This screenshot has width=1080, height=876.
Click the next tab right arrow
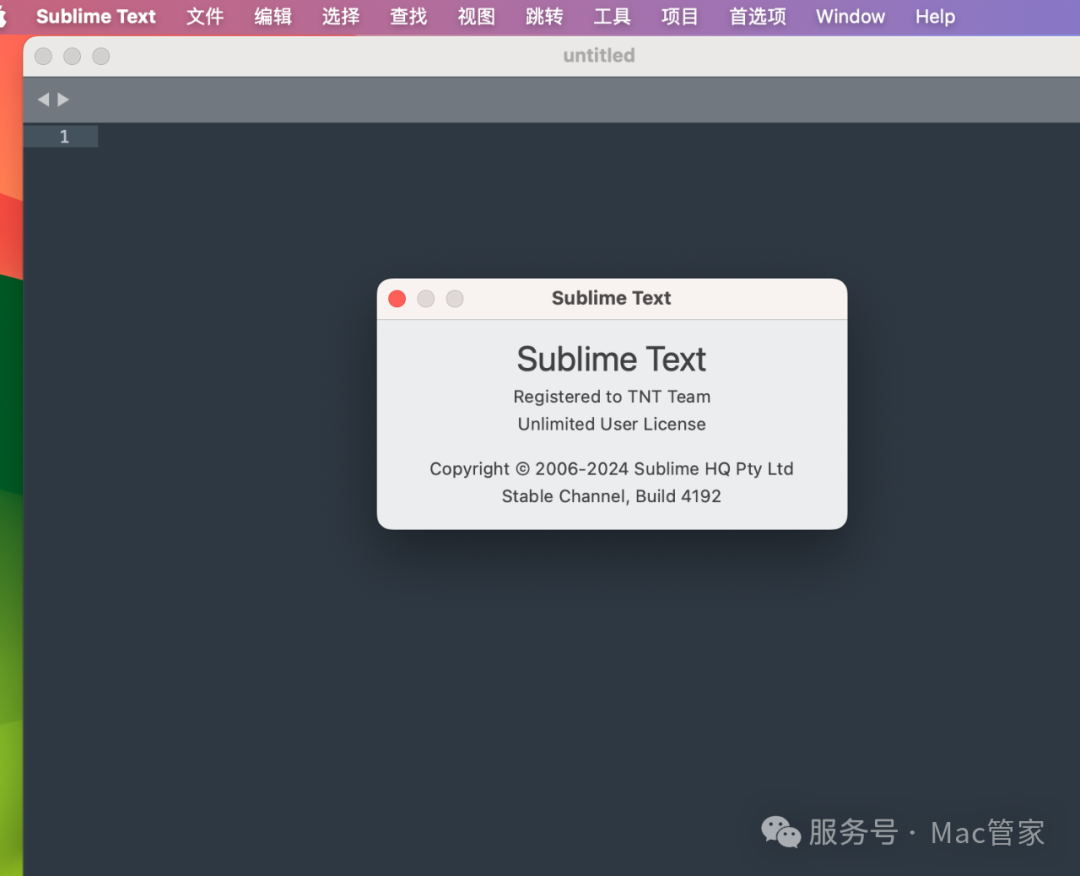[x=63, y=100]
